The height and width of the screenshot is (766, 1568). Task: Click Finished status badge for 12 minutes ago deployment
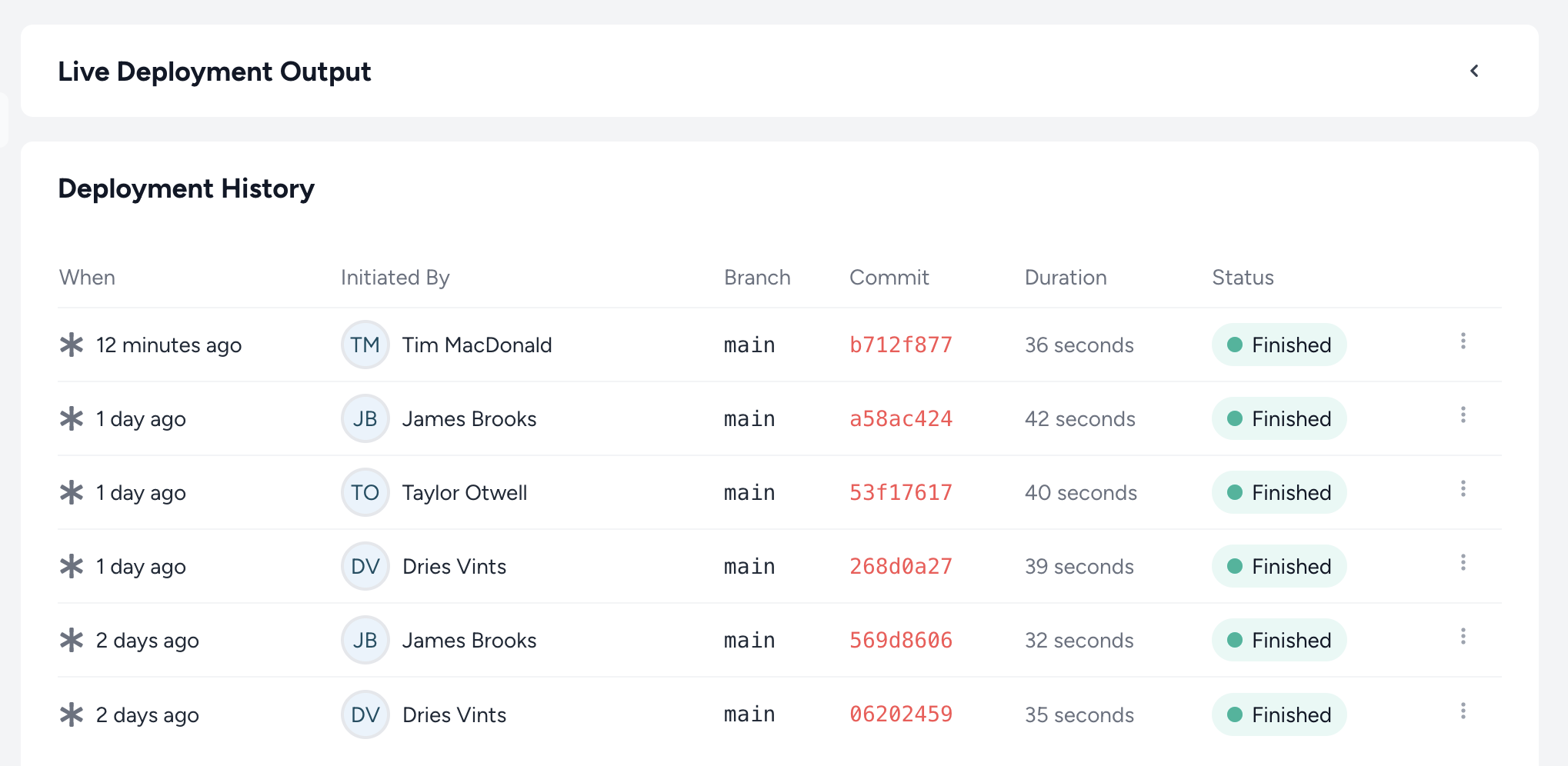(1279, 345)
